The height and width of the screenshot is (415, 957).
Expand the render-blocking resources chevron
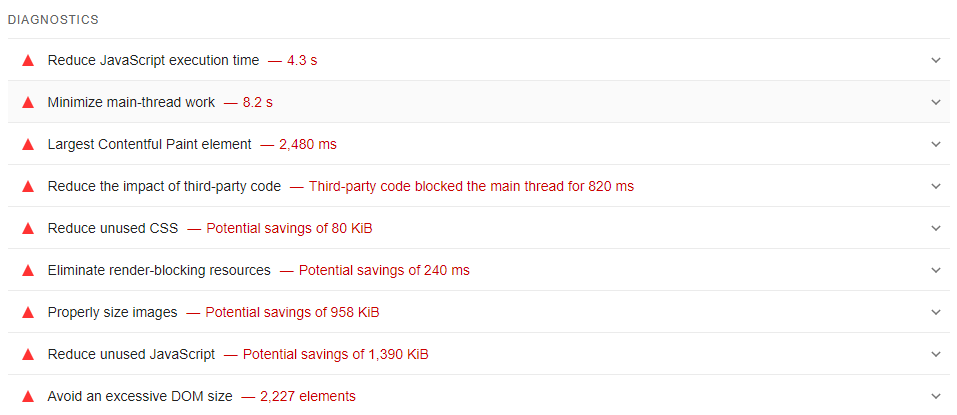936,270
